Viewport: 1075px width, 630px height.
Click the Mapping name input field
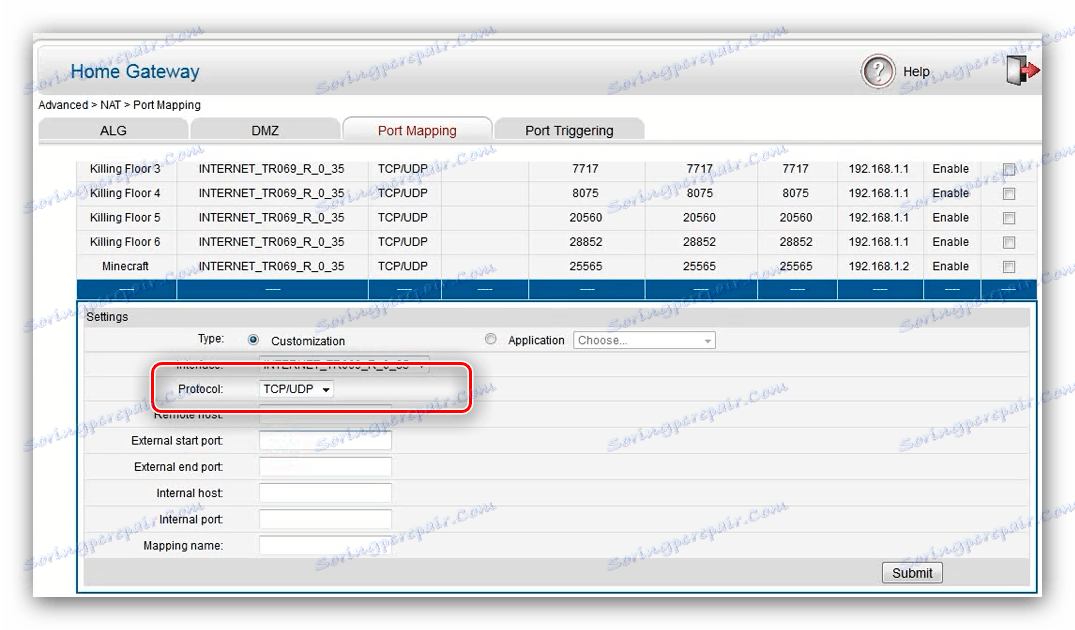(325, 546)
